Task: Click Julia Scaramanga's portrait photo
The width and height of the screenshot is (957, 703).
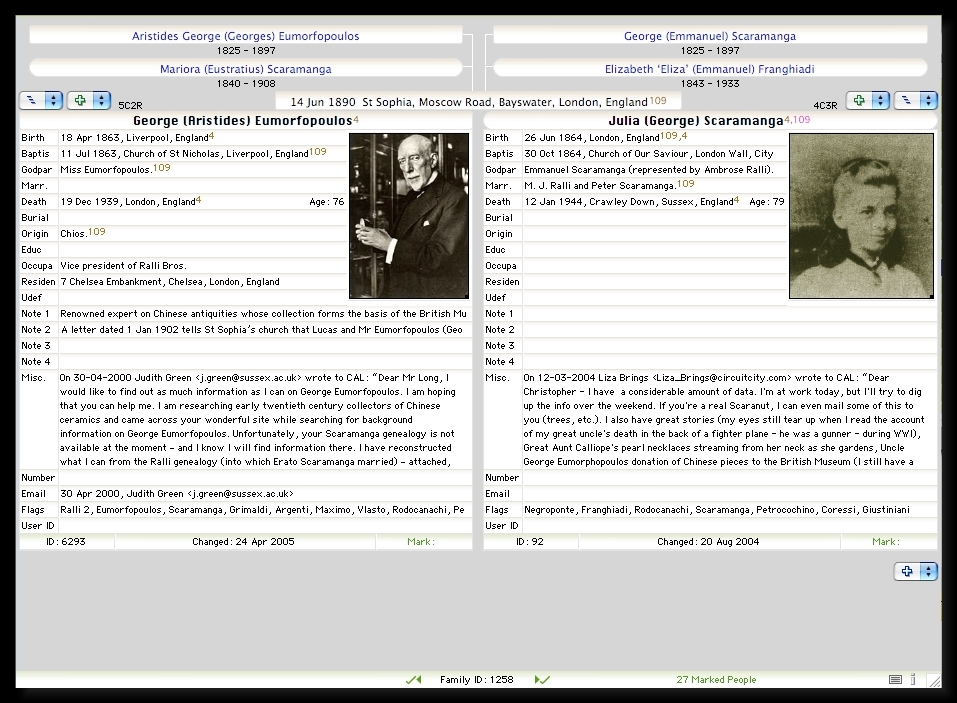Action: [861, 216]
